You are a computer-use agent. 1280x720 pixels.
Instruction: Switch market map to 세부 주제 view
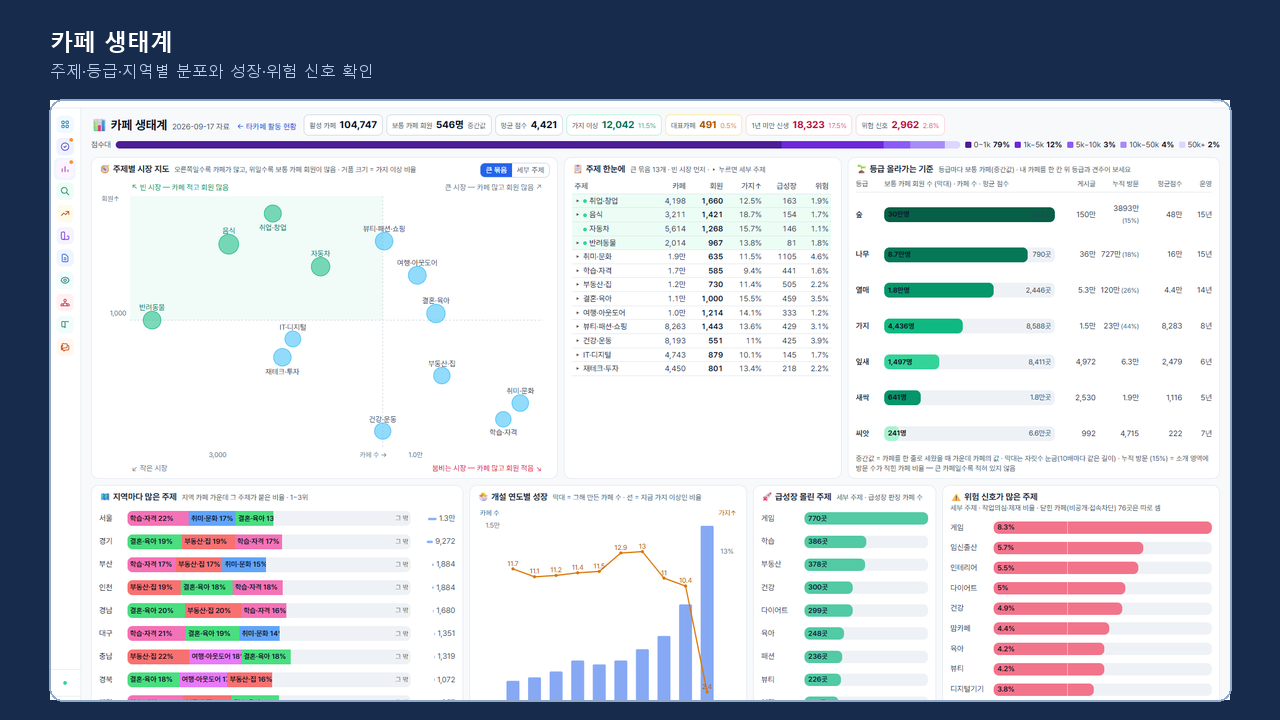530,170
